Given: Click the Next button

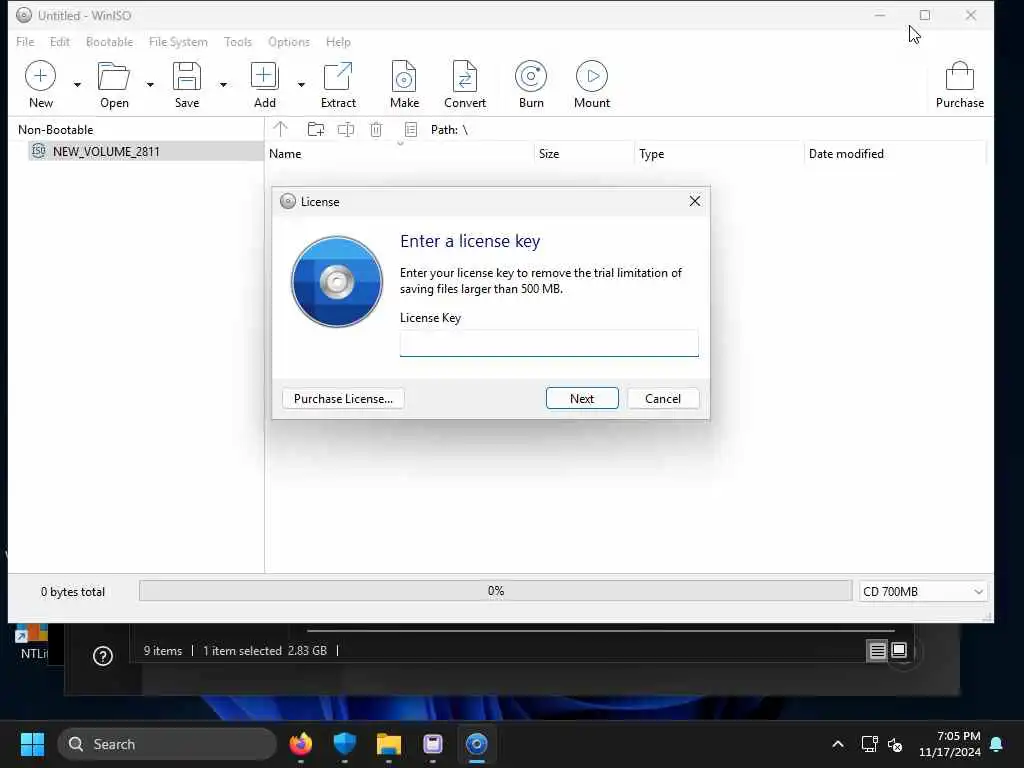Looking at the screenshot, I should (x=582, y=398).
